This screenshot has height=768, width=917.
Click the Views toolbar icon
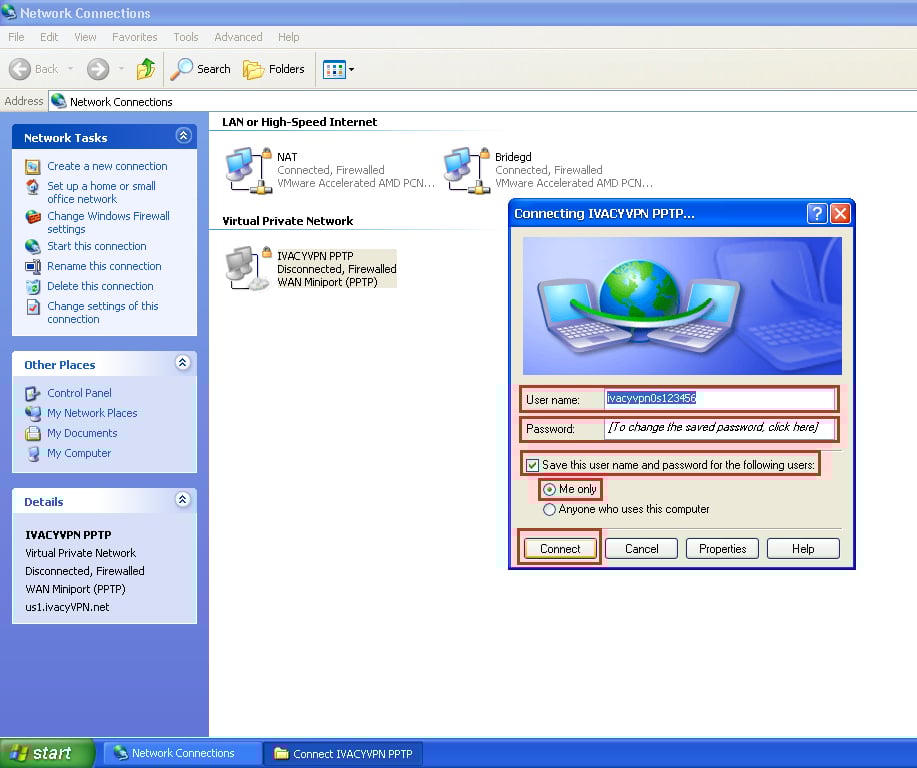click(334, 69)
